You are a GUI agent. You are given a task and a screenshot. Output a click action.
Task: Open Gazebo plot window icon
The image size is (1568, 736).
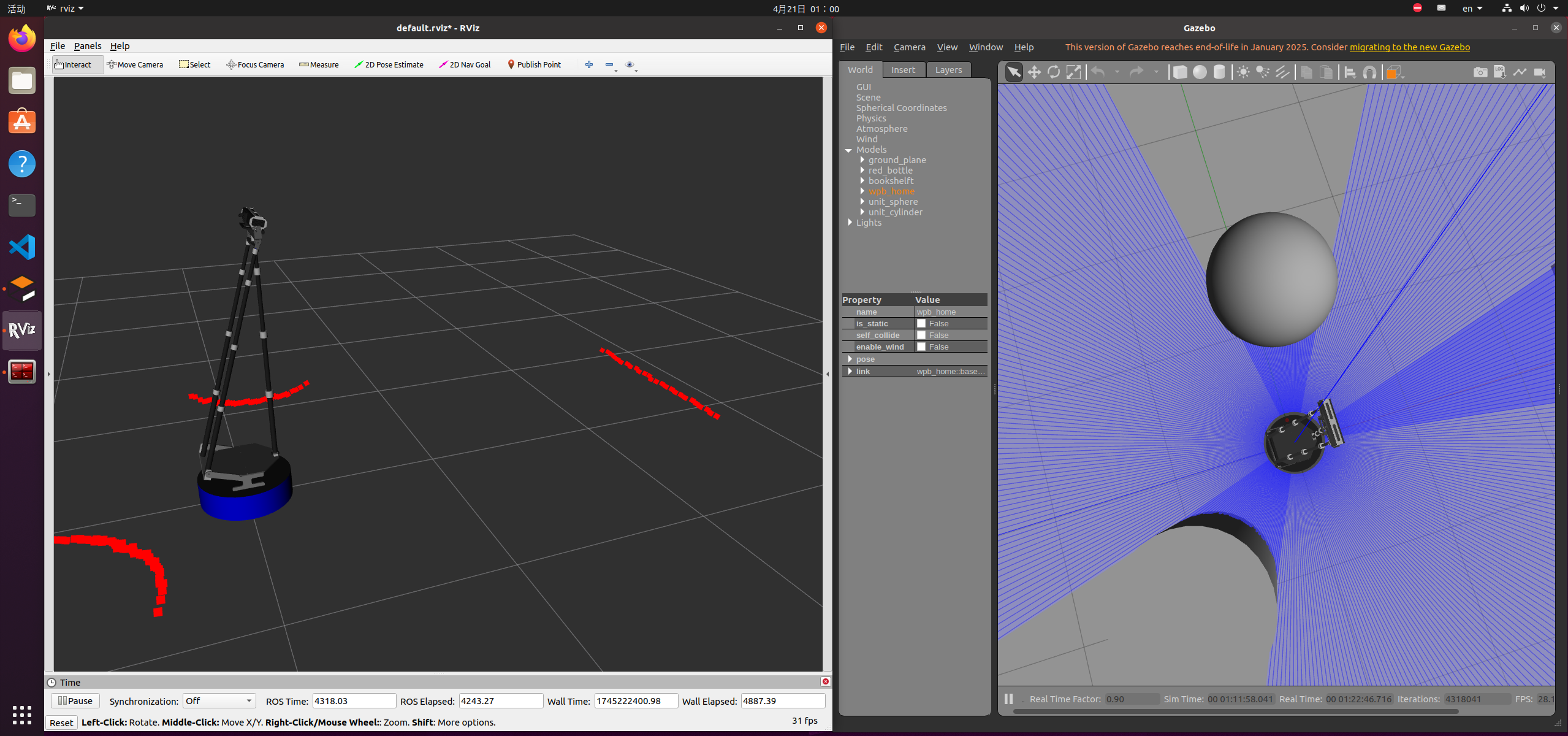click(x=1520, y=72)
